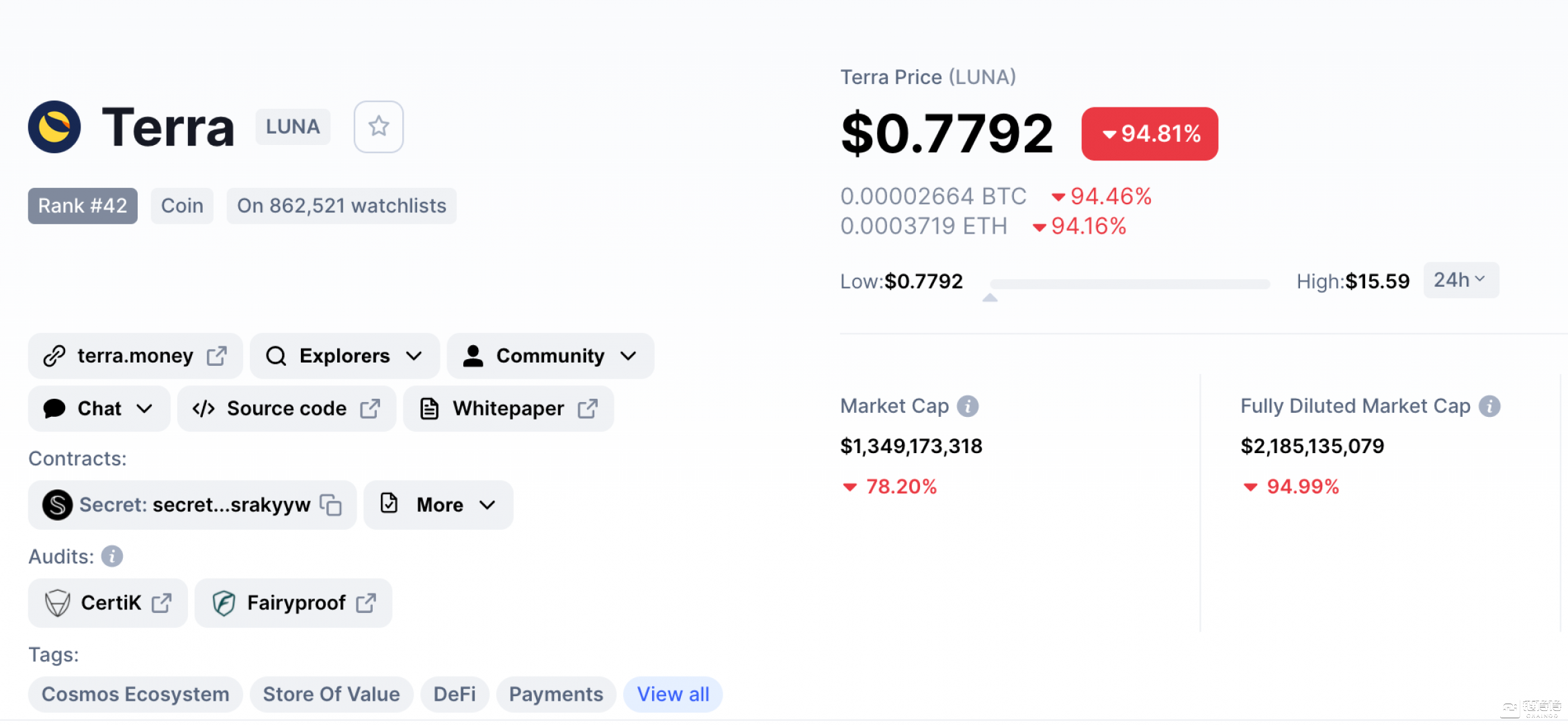1568x725 pixels.
Task: Toggle the watchlist star for Terra
Action: [x=378, y=127]
